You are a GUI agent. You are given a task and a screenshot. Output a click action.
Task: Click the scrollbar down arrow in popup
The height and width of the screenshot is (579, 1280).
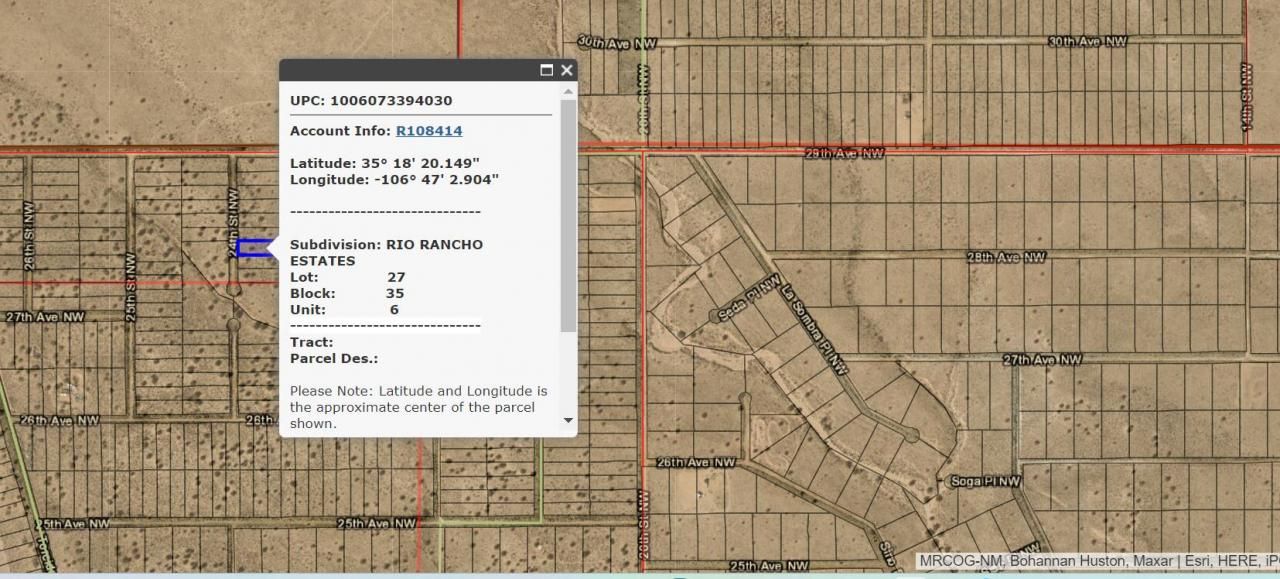click(x=568, y=420)
